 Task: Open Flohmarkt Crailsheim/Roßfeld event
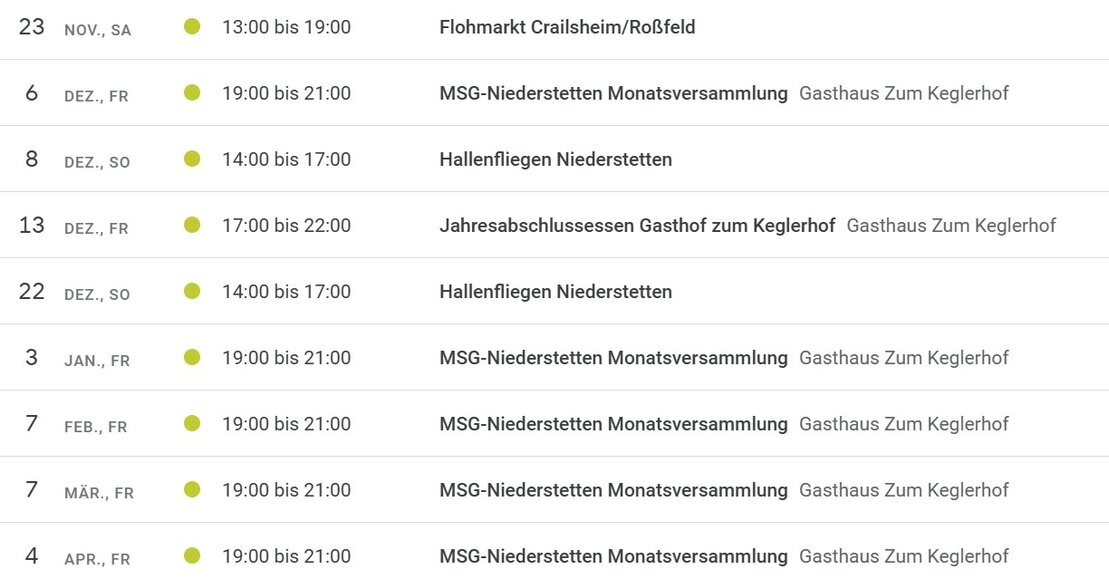point(567,27)
